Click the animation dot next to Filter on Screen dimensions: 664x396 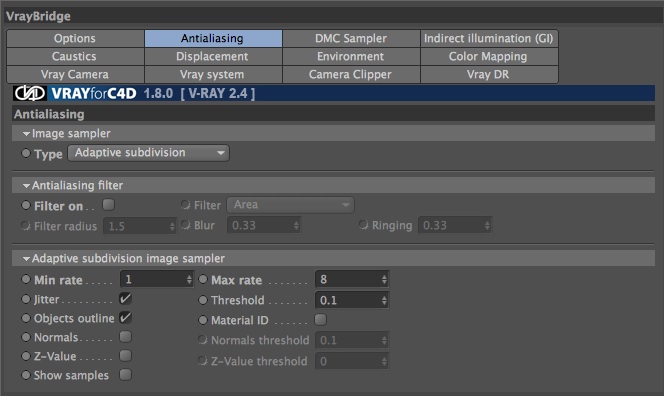(26, 205)
